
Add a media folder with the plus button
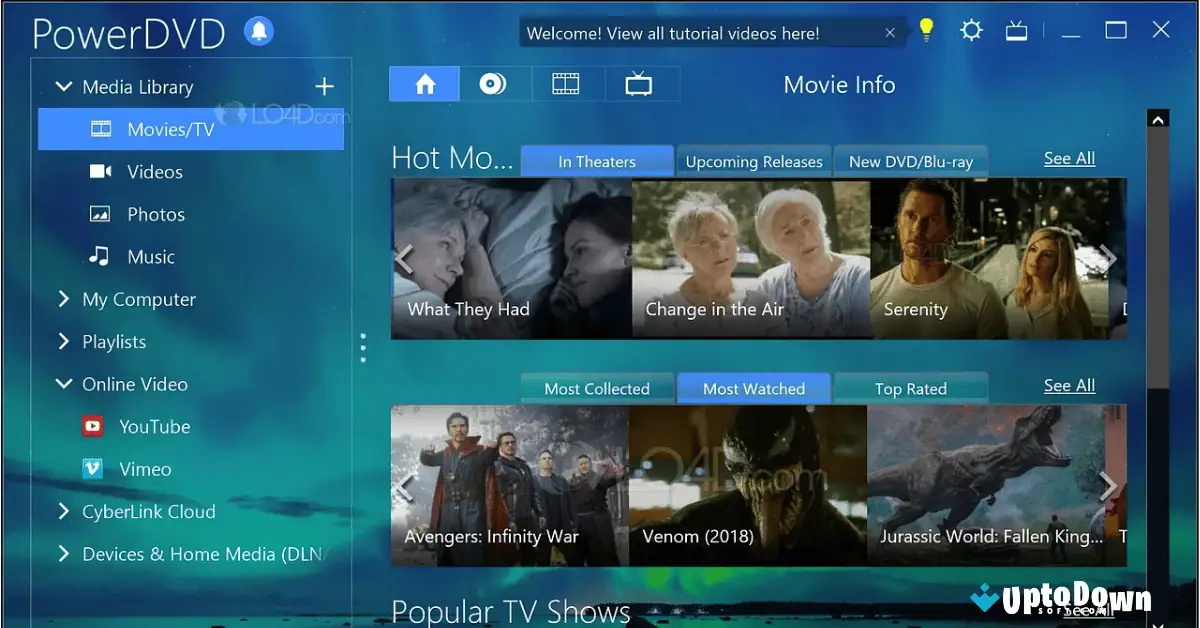324,86
